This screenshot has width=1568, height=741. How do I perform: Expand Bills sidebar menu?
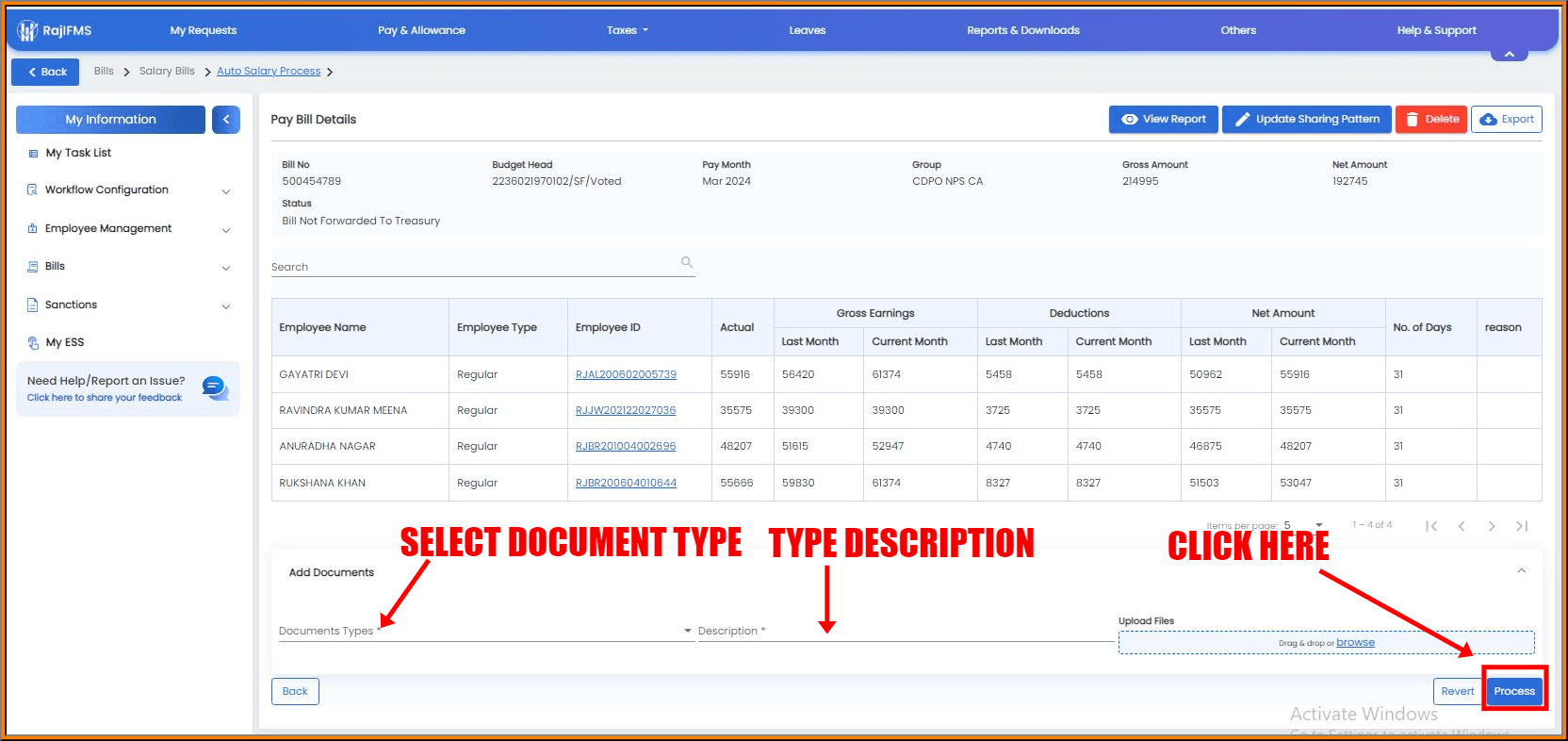226,268
